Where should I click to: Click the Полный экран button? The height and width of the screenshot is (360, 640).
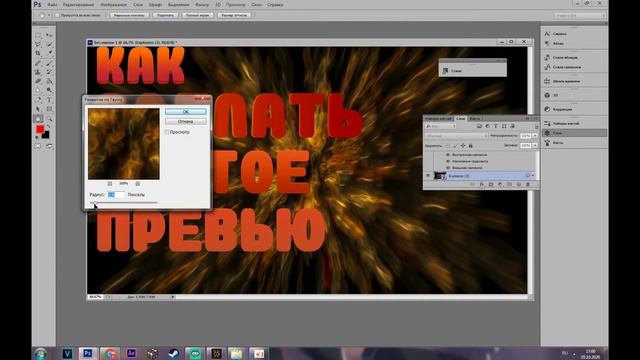click(197, 16)
